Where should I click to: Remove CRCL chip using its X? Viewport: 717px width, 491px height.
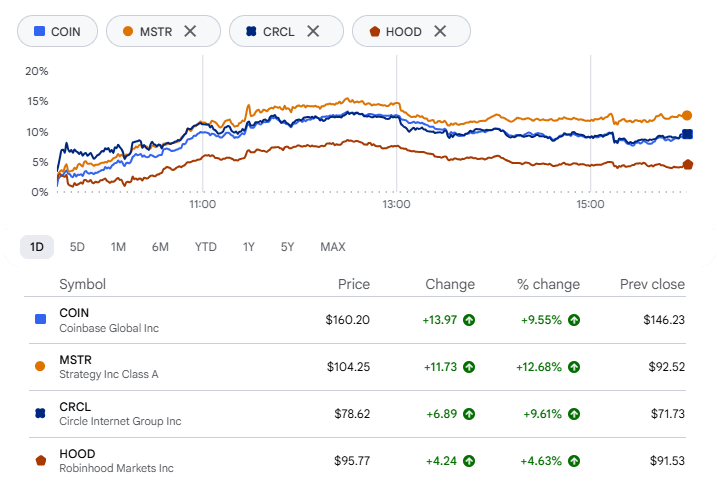pos(313,31)
